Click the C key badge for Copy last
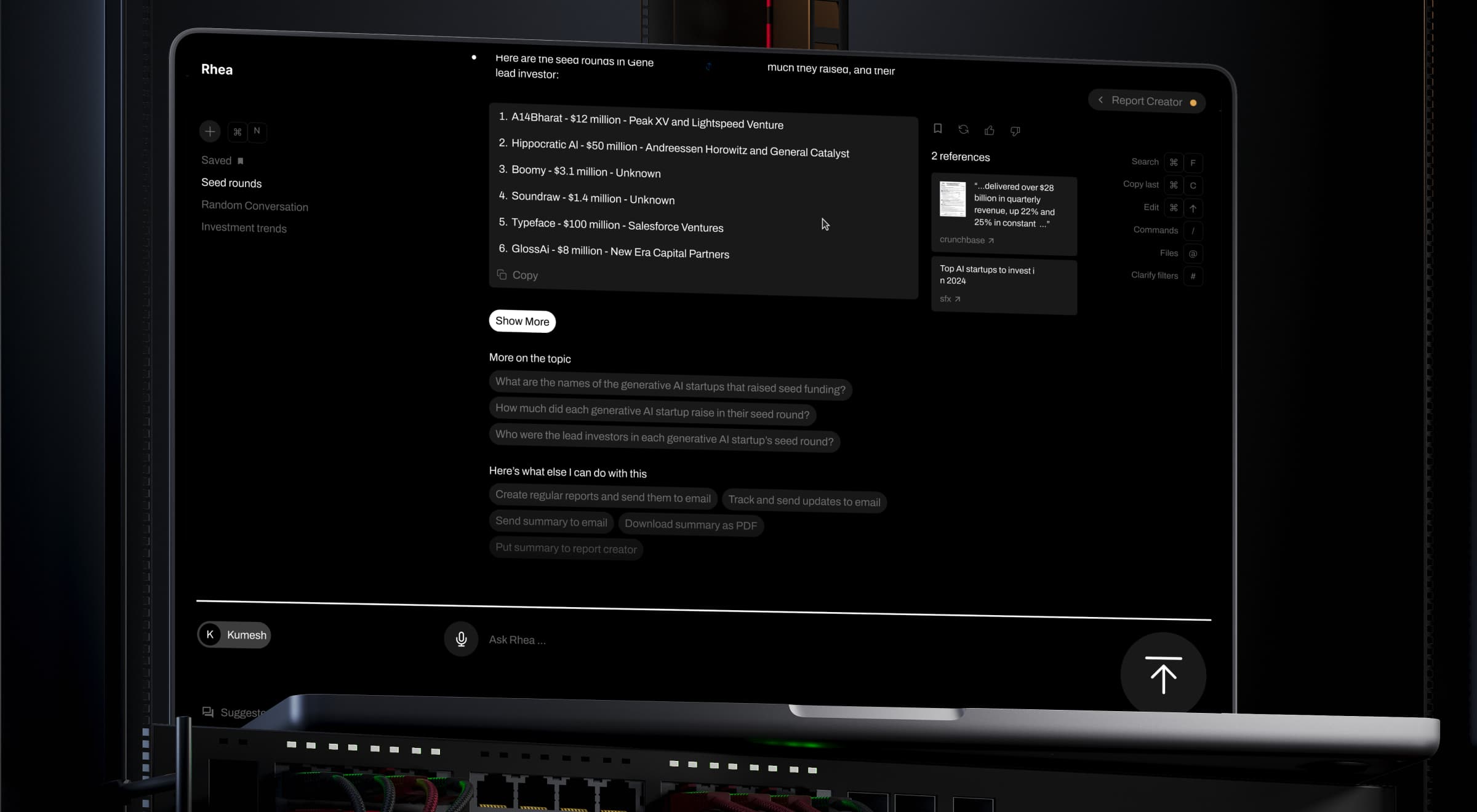Viewport: 1477px width, 812px height. tap(1193, 186)
